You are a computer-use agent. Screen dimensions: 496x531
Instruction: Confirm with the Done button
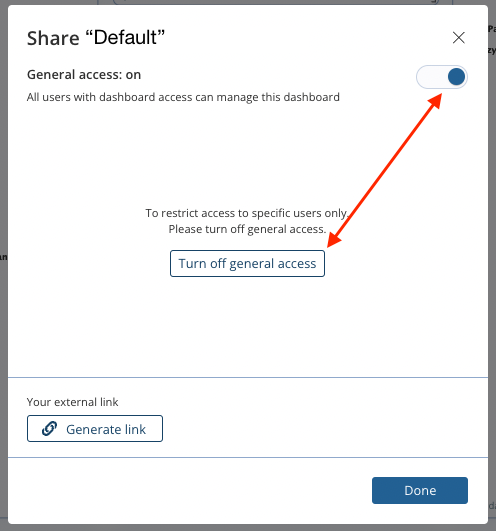coord(420,490)
